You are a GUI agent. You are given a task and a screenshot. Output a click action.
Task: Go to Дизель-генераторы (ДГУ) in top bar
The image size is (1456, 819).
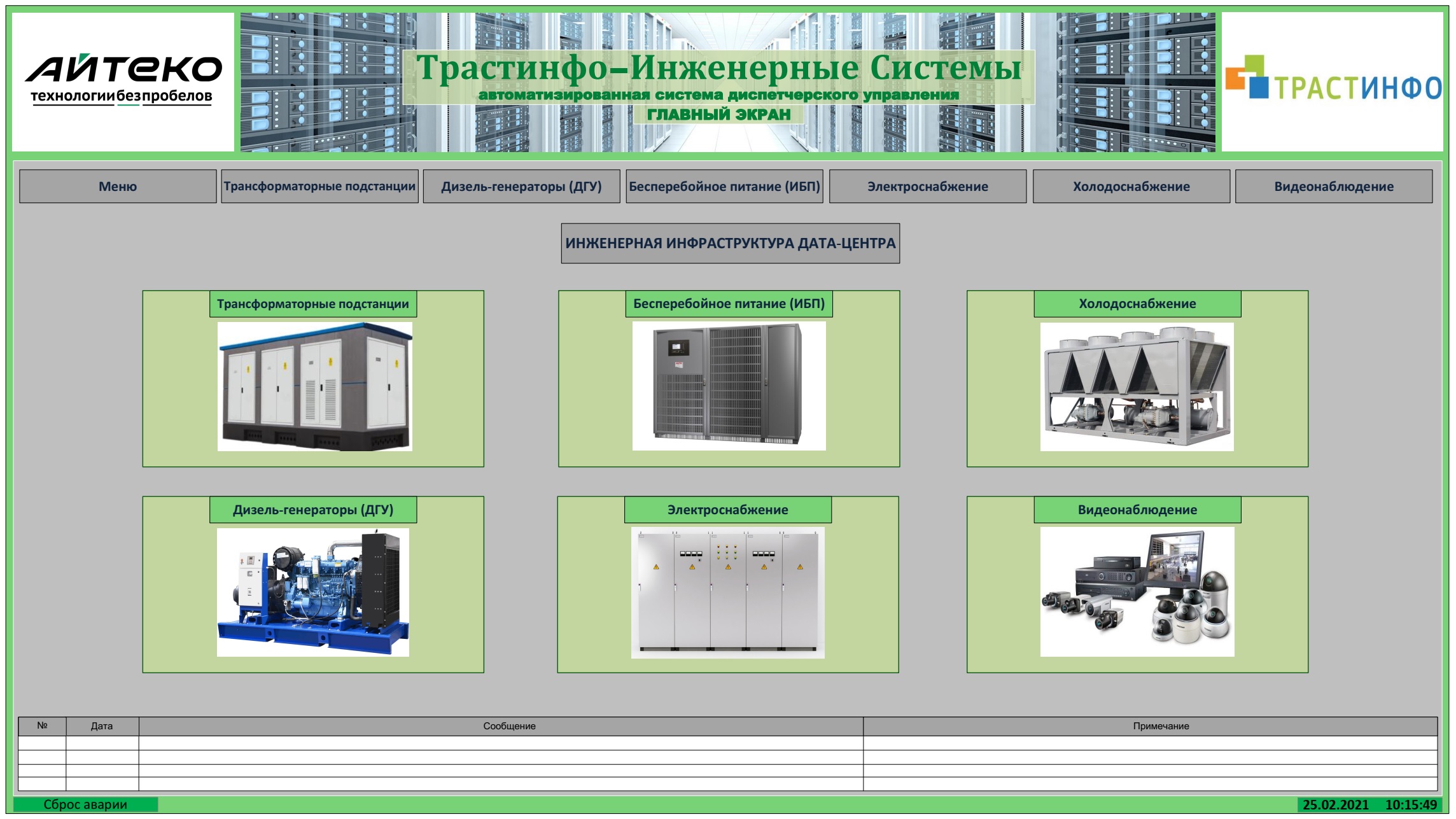pos(521,186)
